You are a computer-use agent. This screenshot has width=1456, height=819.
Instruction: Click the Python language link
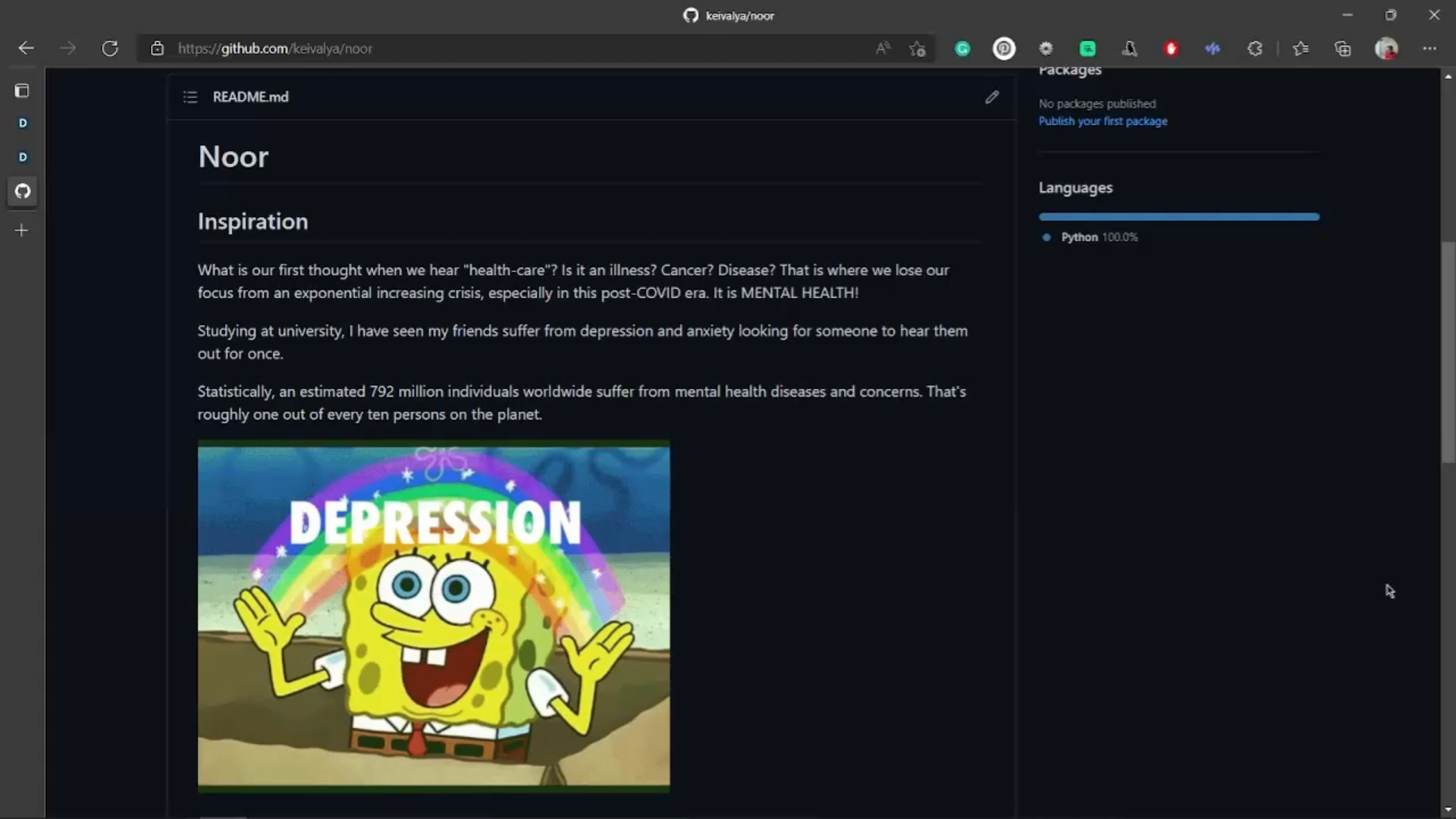click(x=1079, y=237)
